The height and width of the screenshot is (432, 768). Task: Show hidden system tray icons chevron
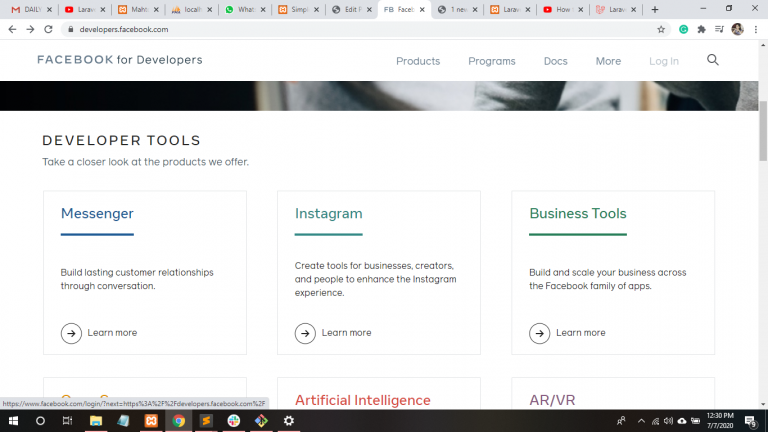(641, 421)
